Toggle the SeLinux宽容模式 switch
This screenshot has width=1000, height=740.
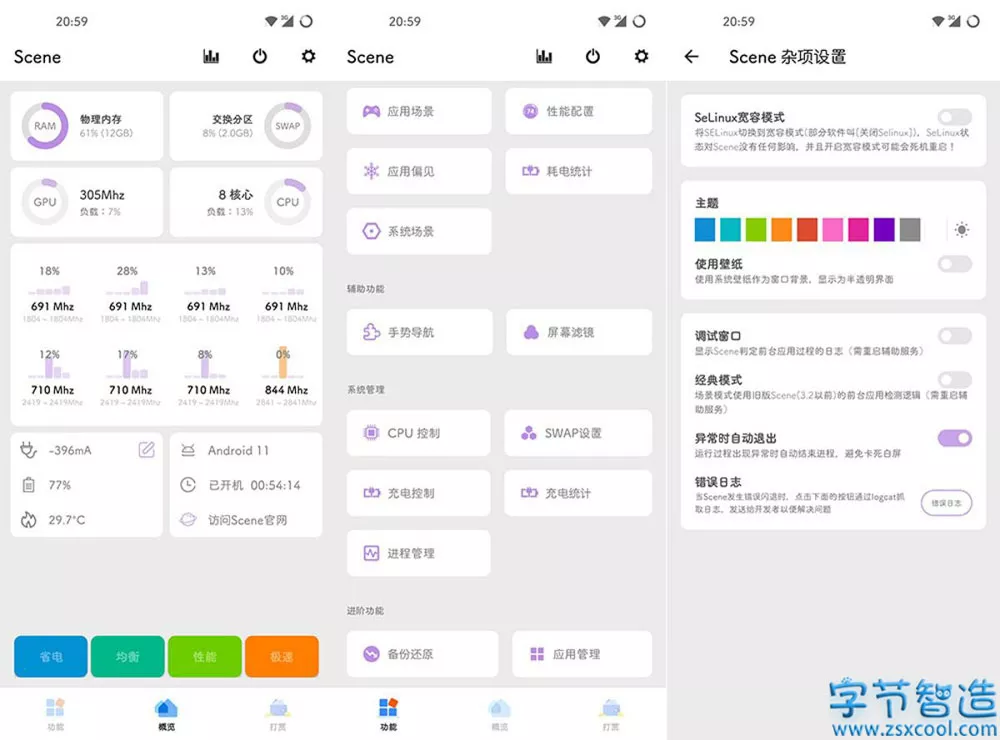[x=955, y=117]
